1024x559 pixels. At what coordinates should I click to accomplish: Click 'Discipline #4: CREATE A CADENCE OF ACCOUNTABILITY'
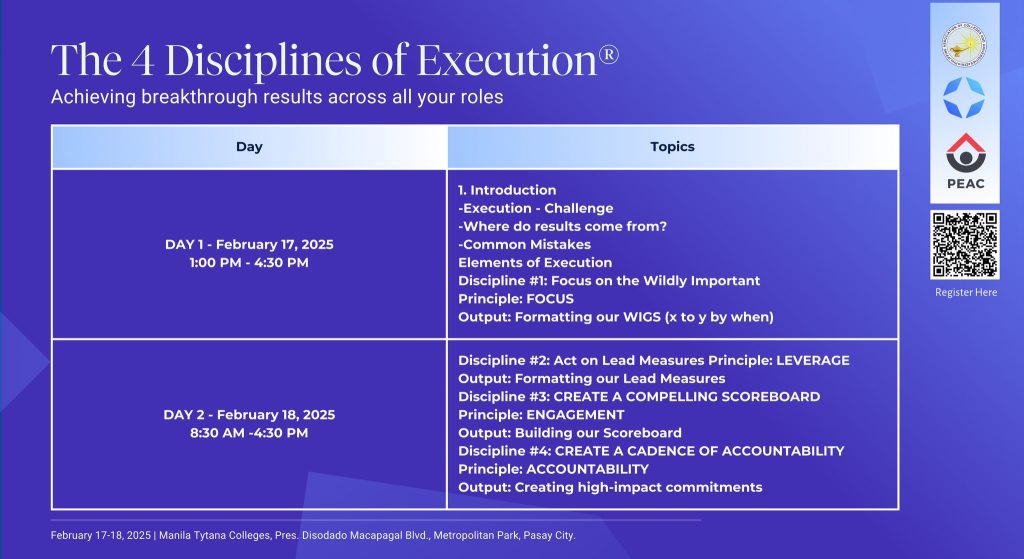pos(651,451)
